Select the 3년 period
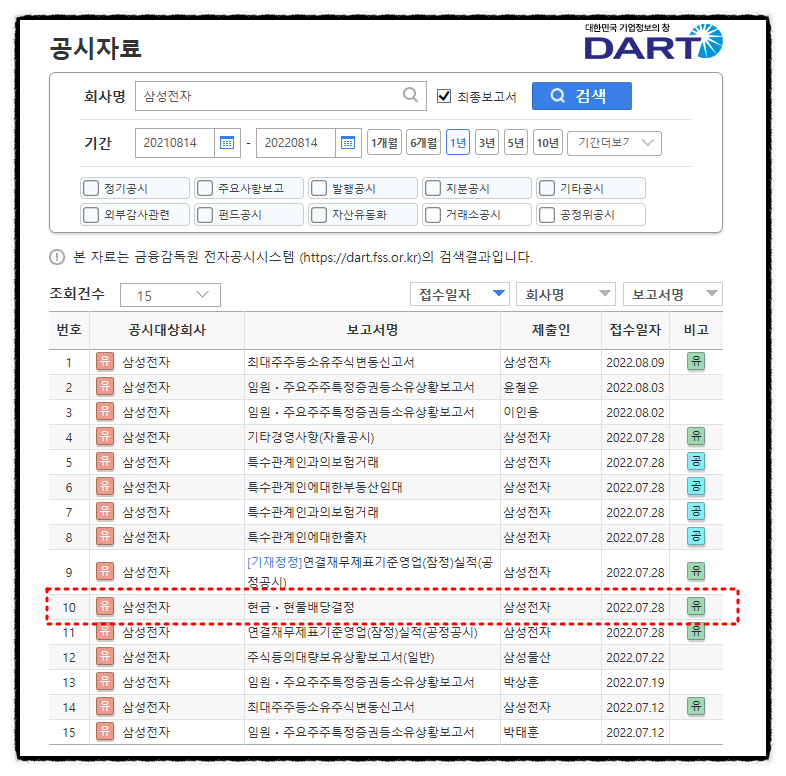The height and width of the screenshot is (776, 786). [x=487, y=143]
